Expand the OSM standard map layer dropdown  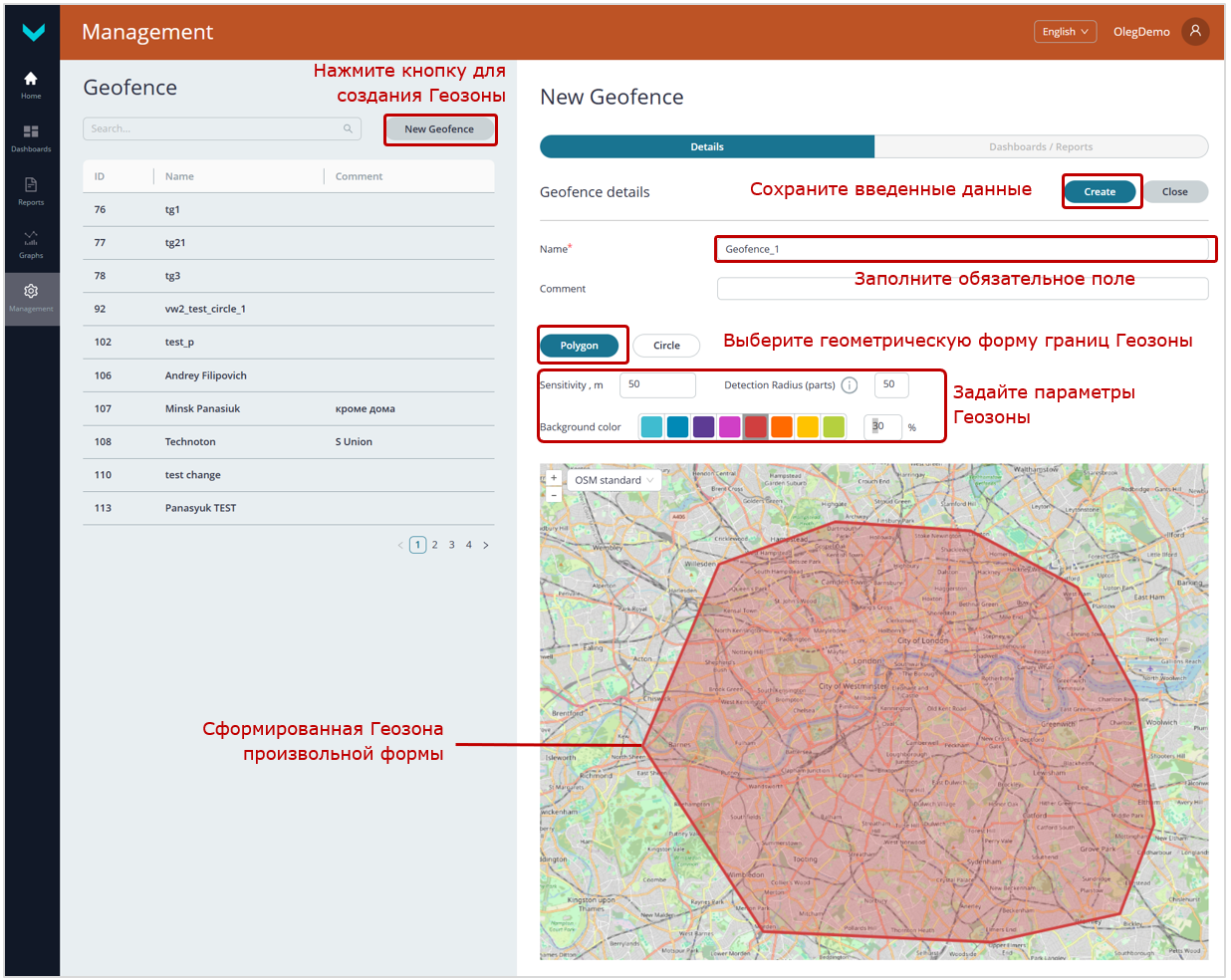pyautogui.click(x=614, y=480)
